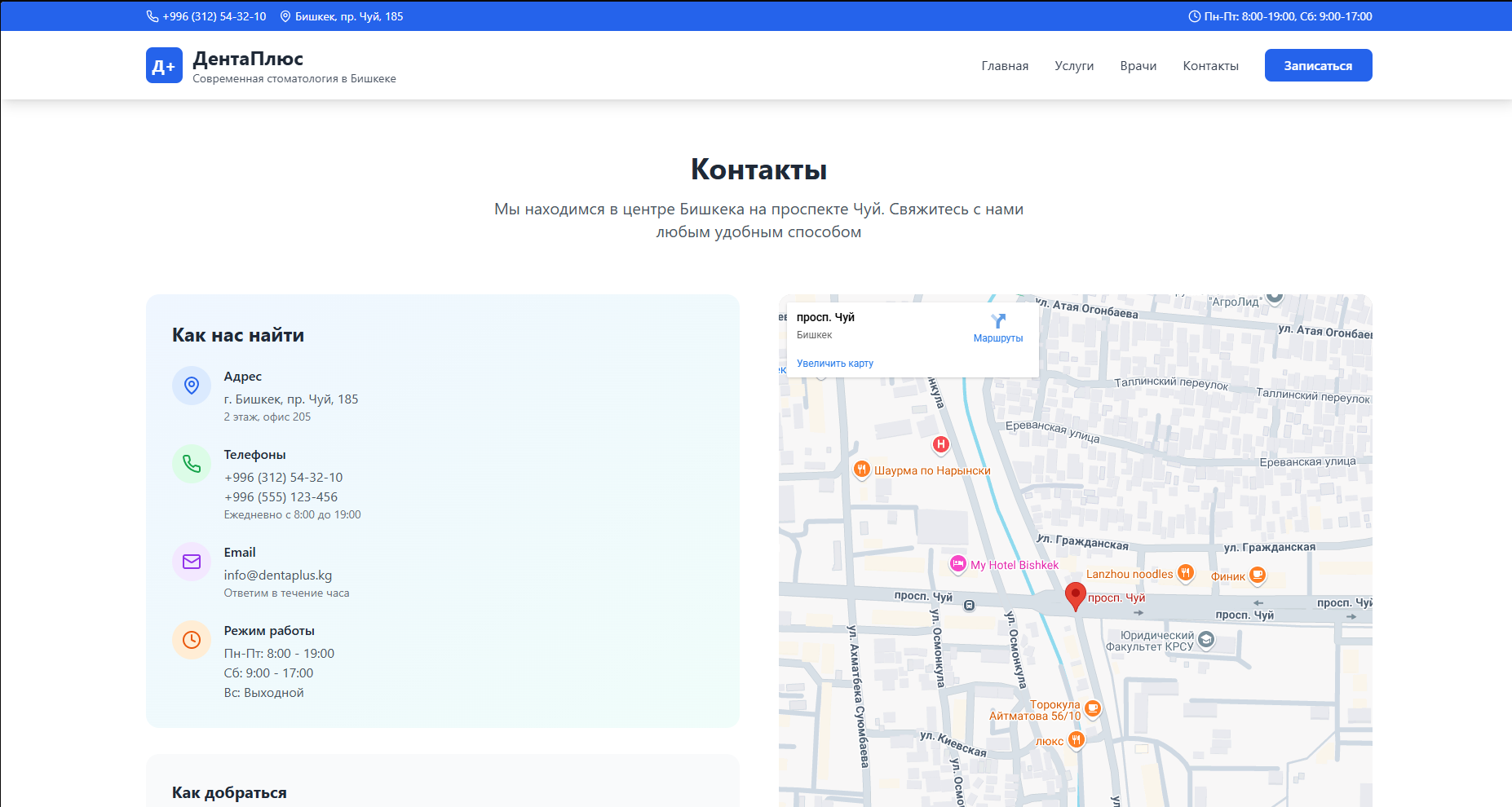Click the address "Бишкек, пр. Чуй, 185" in the top bar
The image size is (1512, 807).
pos(349,16)
